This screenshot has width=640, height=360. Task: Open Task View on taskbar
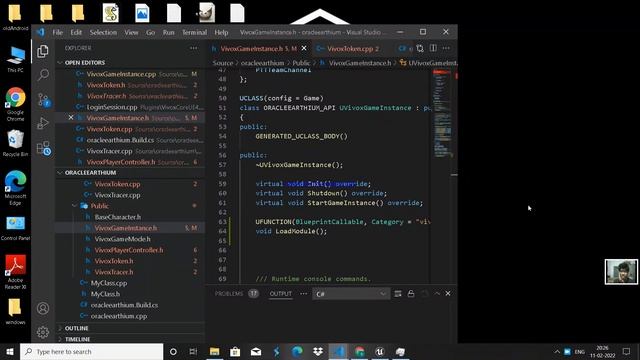pyautogui.click(x=193, y=351)
